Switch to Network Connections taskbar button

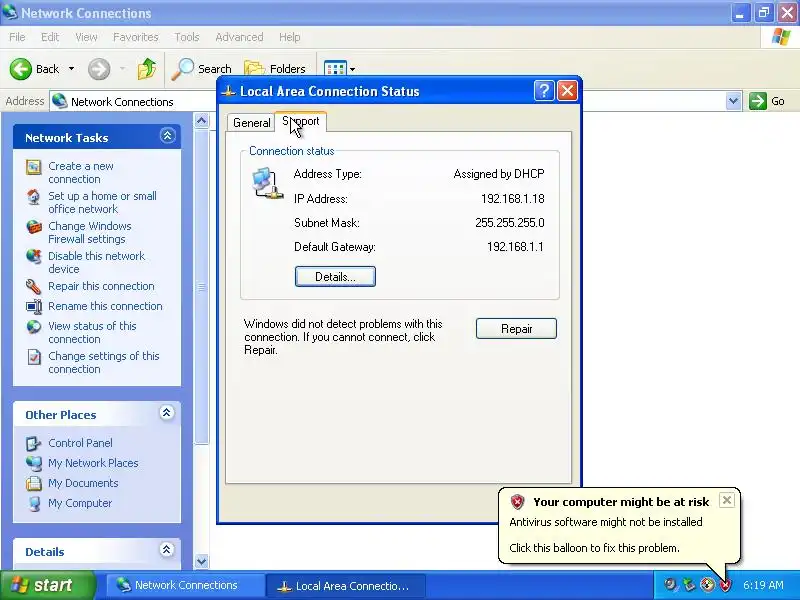(x=185, y=585)
